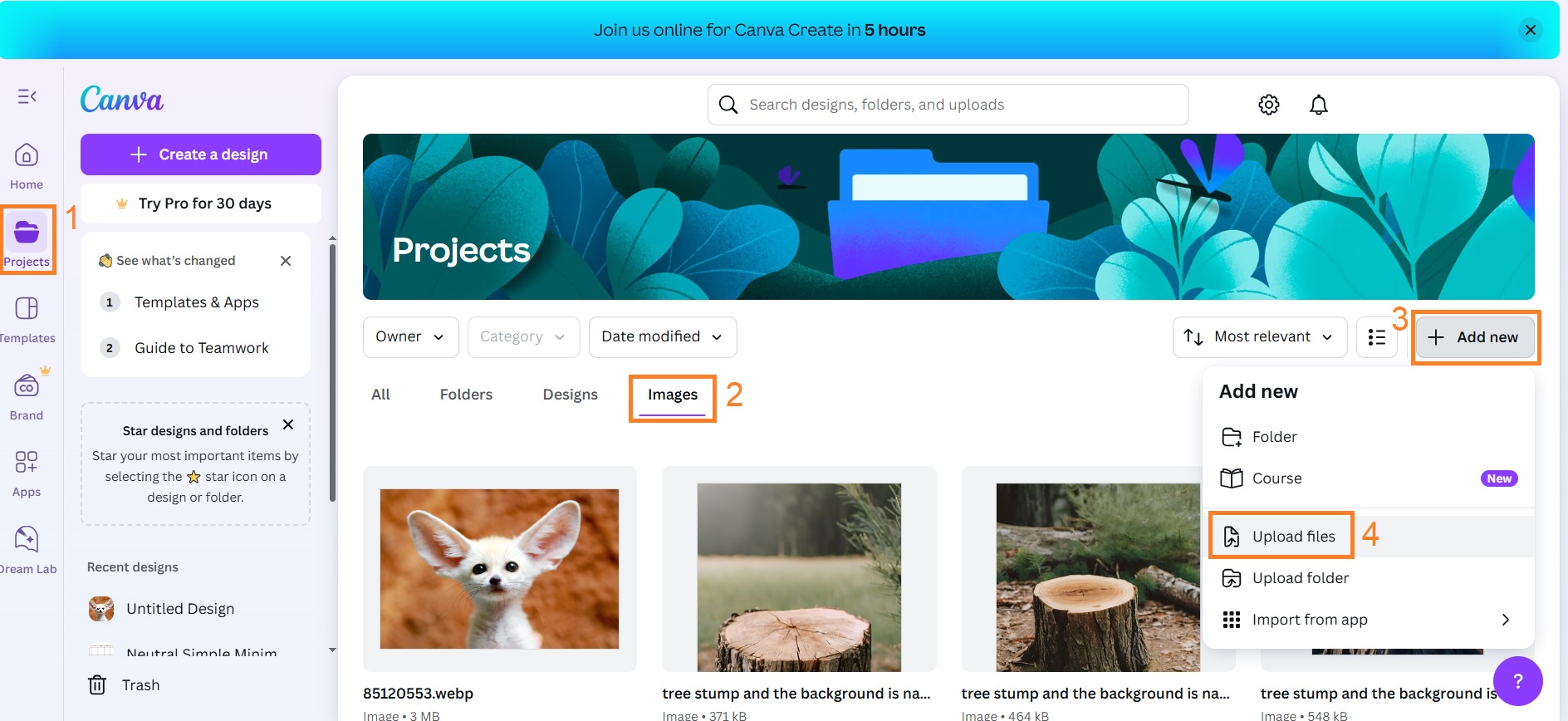The height and width of the screenshot is (721, 1568).
Task: Click the Folder icon in Add new menu
Action: tap(1232, 437)
